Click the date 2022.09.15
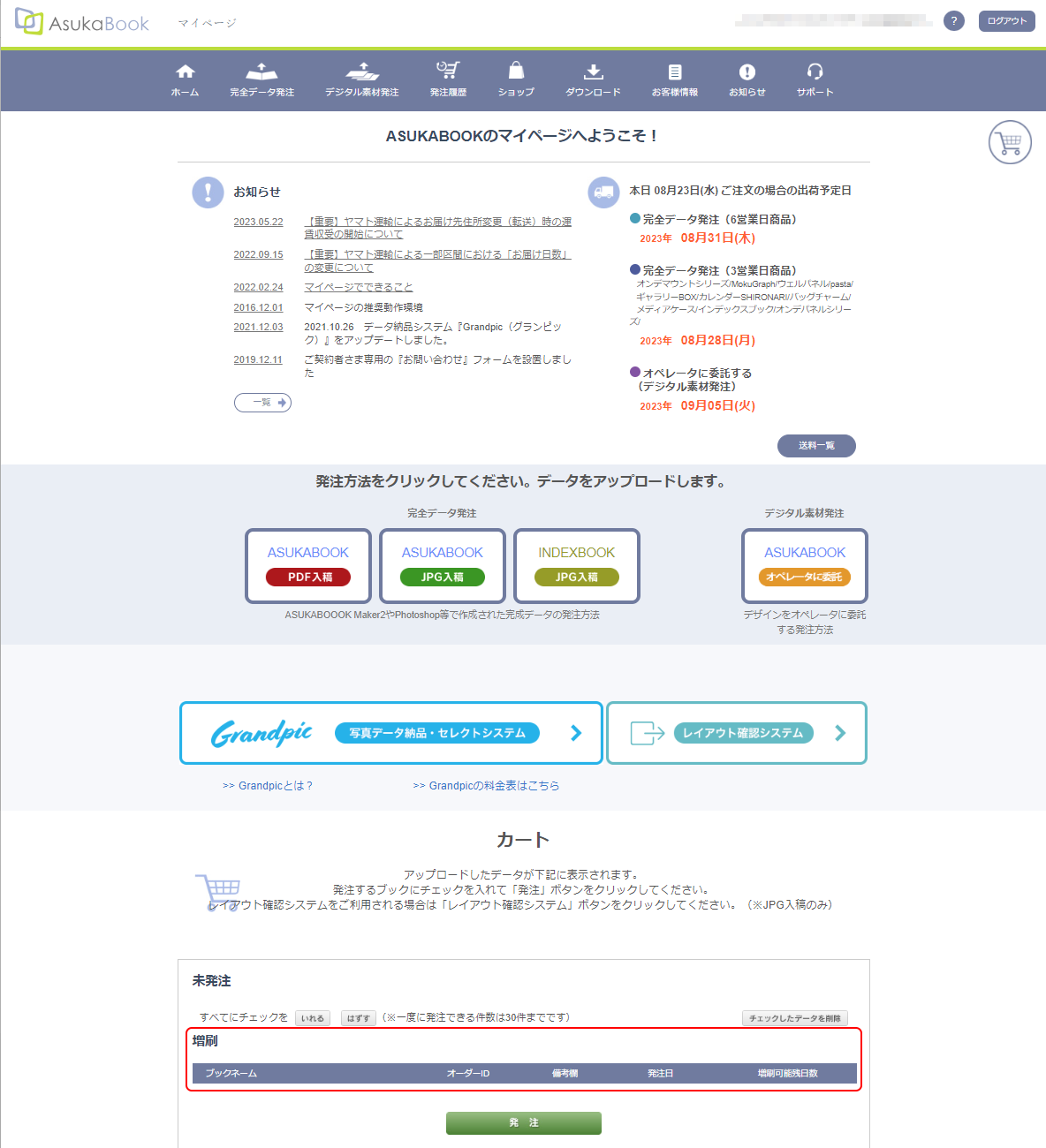The height and width of the screenshot is (1148, 1046). (x=258, y=254)
